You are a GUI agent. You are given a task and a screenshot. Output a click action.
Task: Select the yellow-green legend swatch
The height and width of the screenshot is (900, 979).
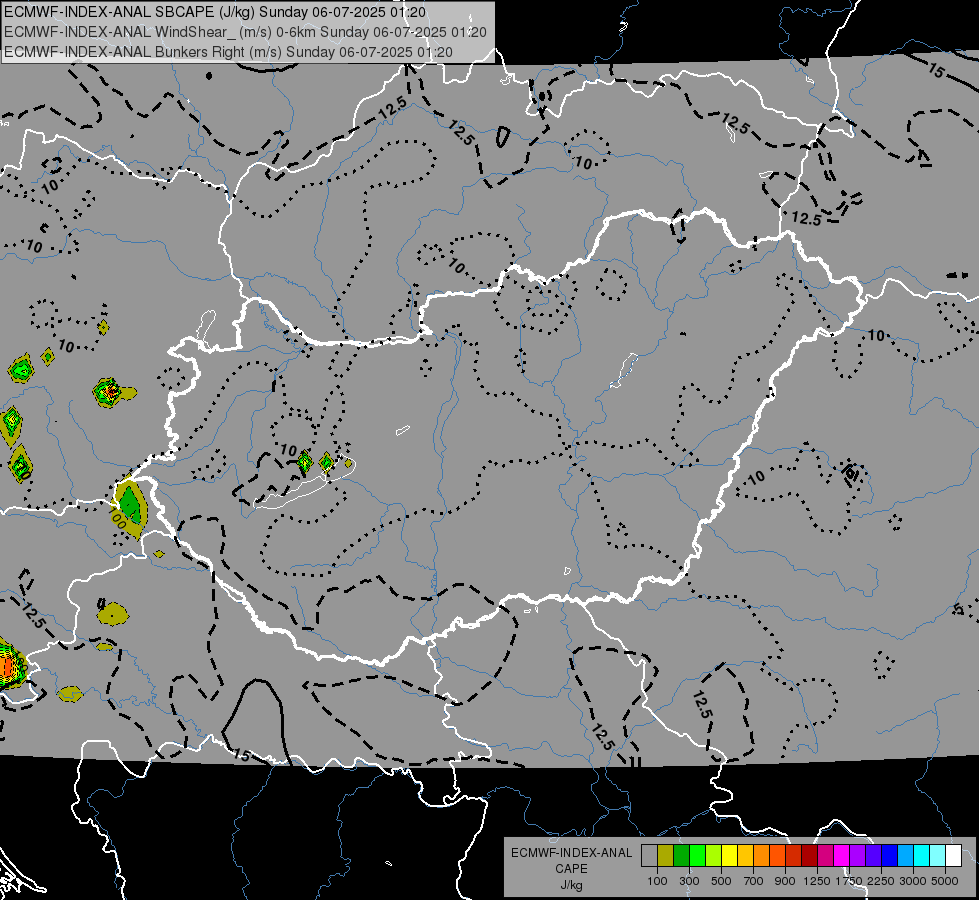[713, 855]
